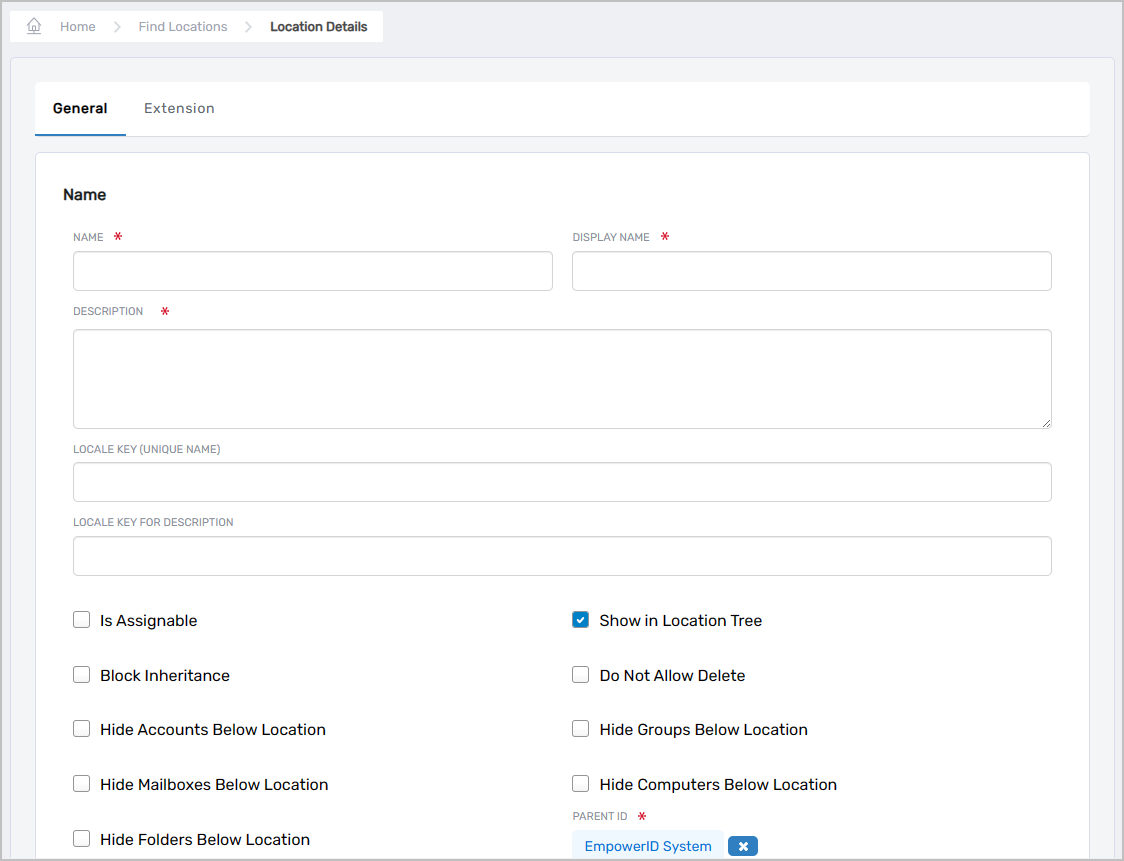Image resolution: width=1124 pixels, height=861 pixels.
Task: Remove EmpowerID System parent with X icon
Action: (743, 846)
